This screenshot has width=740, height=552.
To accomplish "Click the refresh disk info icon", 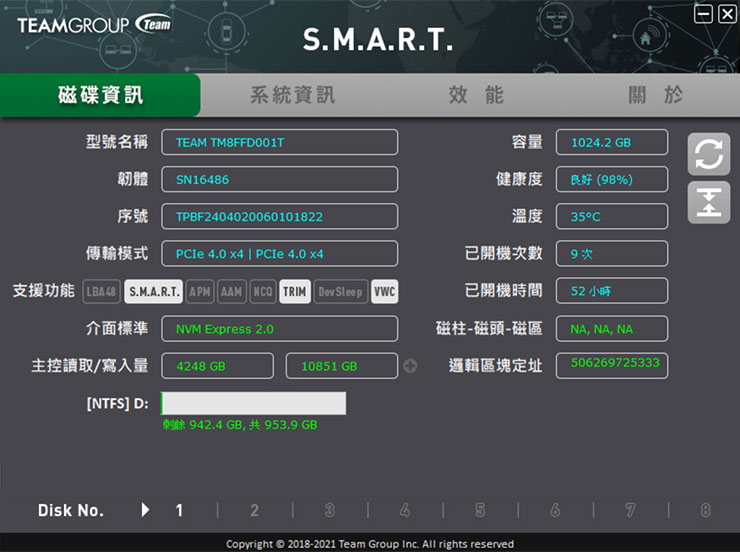I will [709, 154].
